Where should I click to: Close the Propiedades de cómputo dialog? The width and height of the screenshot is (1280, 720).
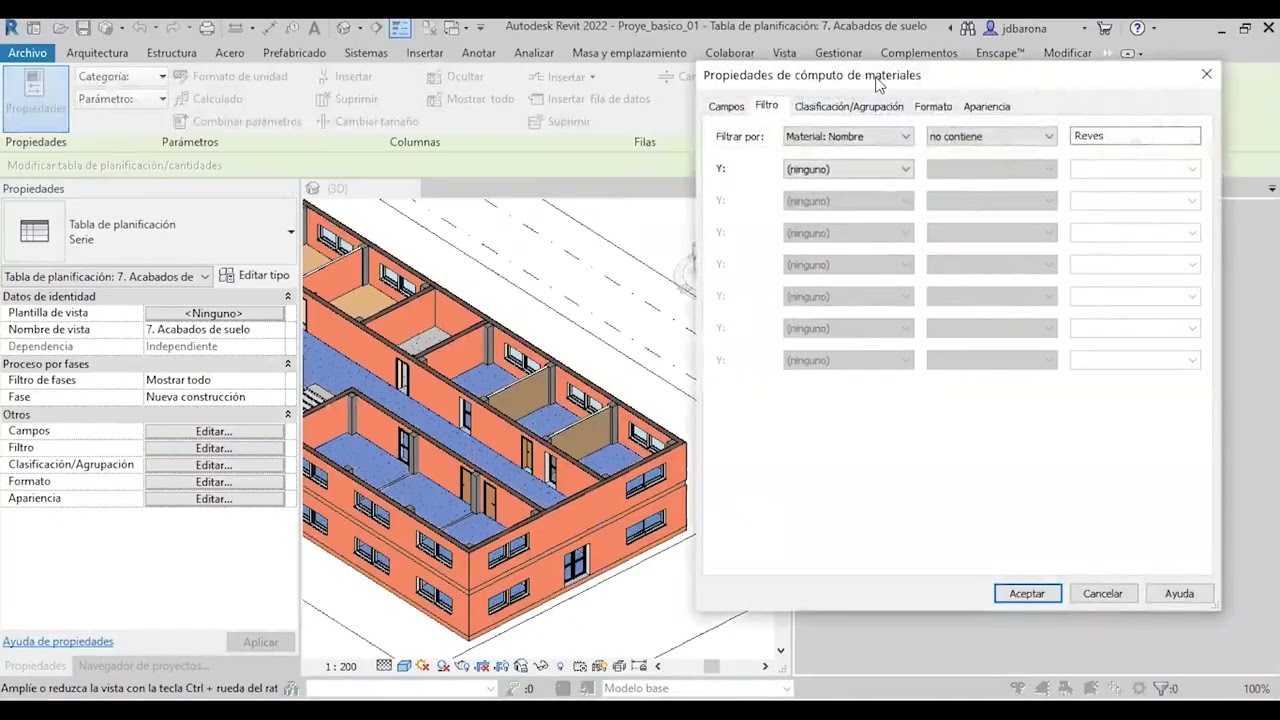pos(1207,75)
